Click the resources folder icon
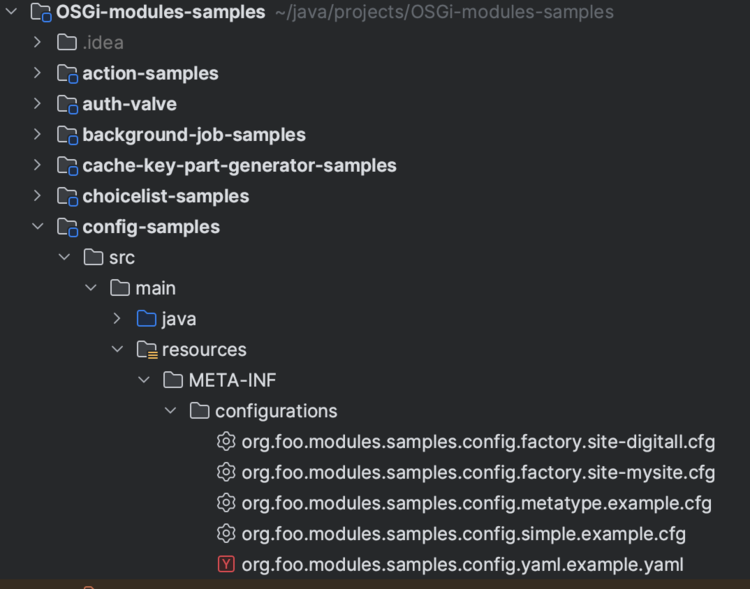This screenshot has width=750, height=589. point(147,350)
